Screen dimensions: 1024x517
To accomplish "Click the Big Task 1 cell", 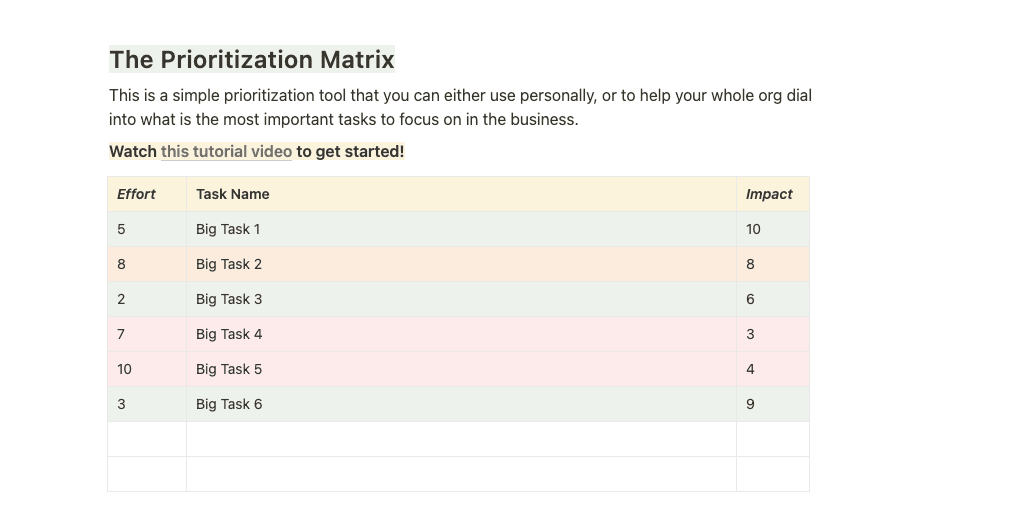I will pos(228,229).
